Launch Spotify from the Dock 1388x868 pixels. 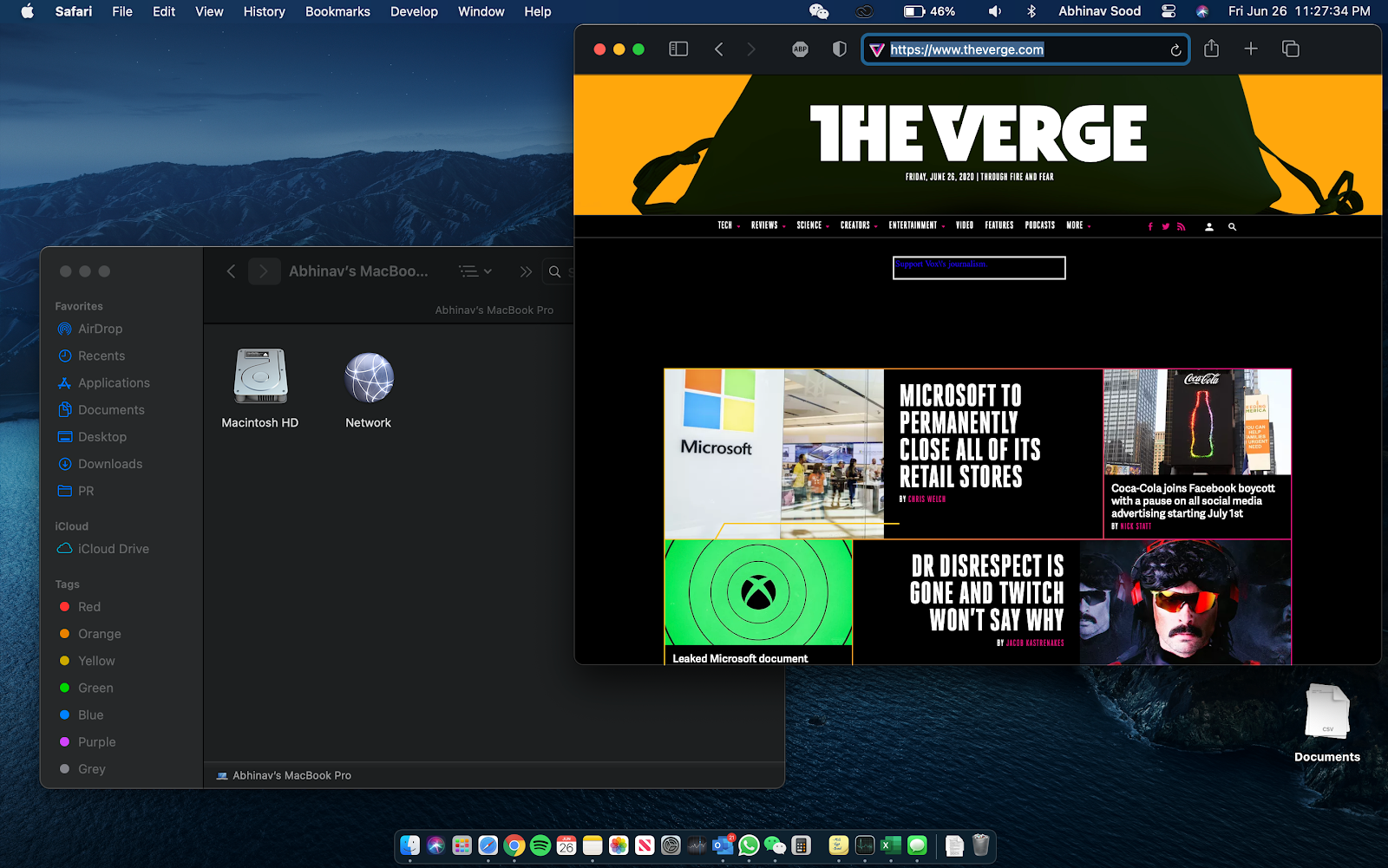coord(540,845)
